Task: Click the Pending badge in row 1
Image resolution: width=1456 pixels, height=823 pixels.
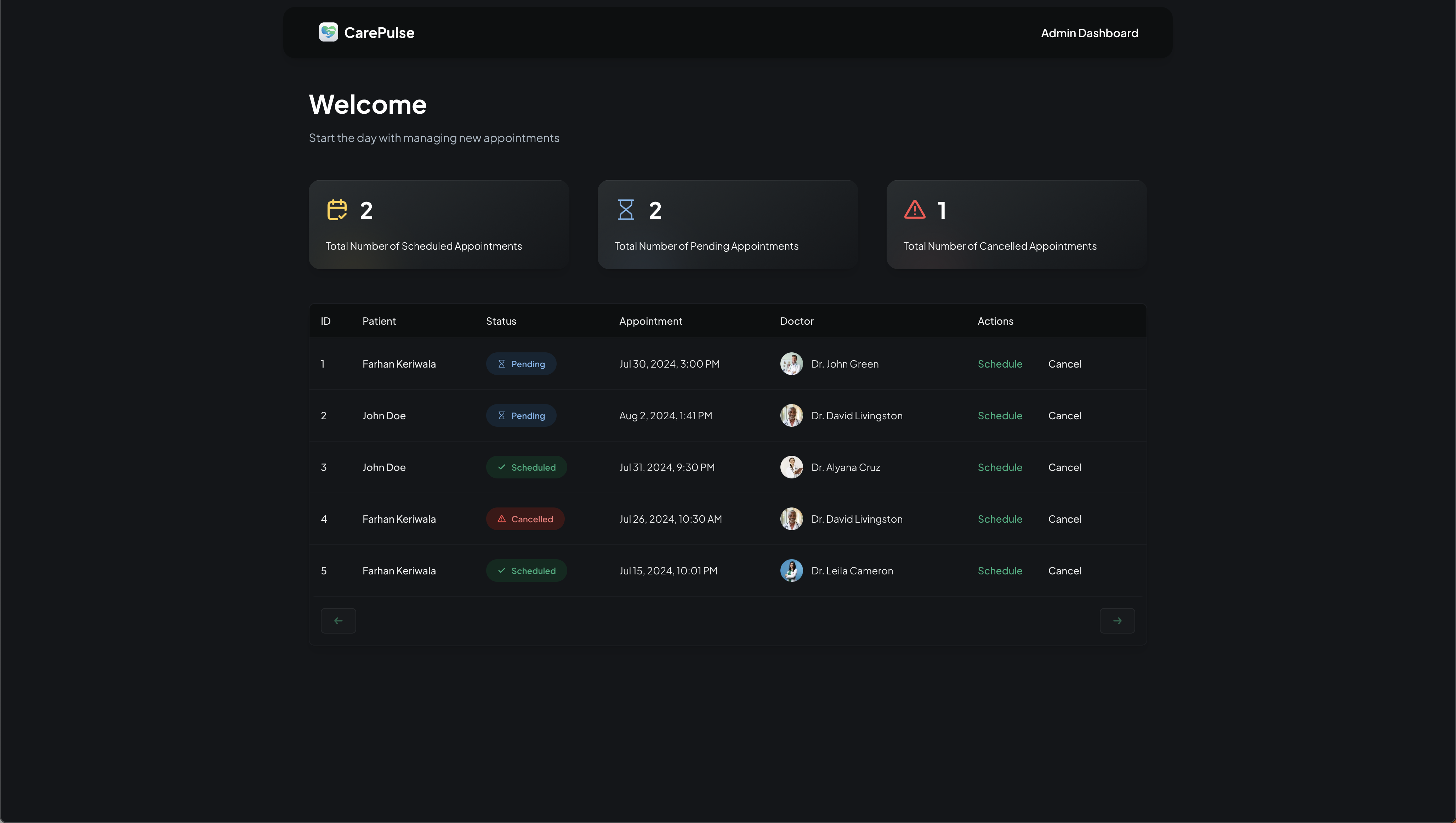Action: [521, 364]
